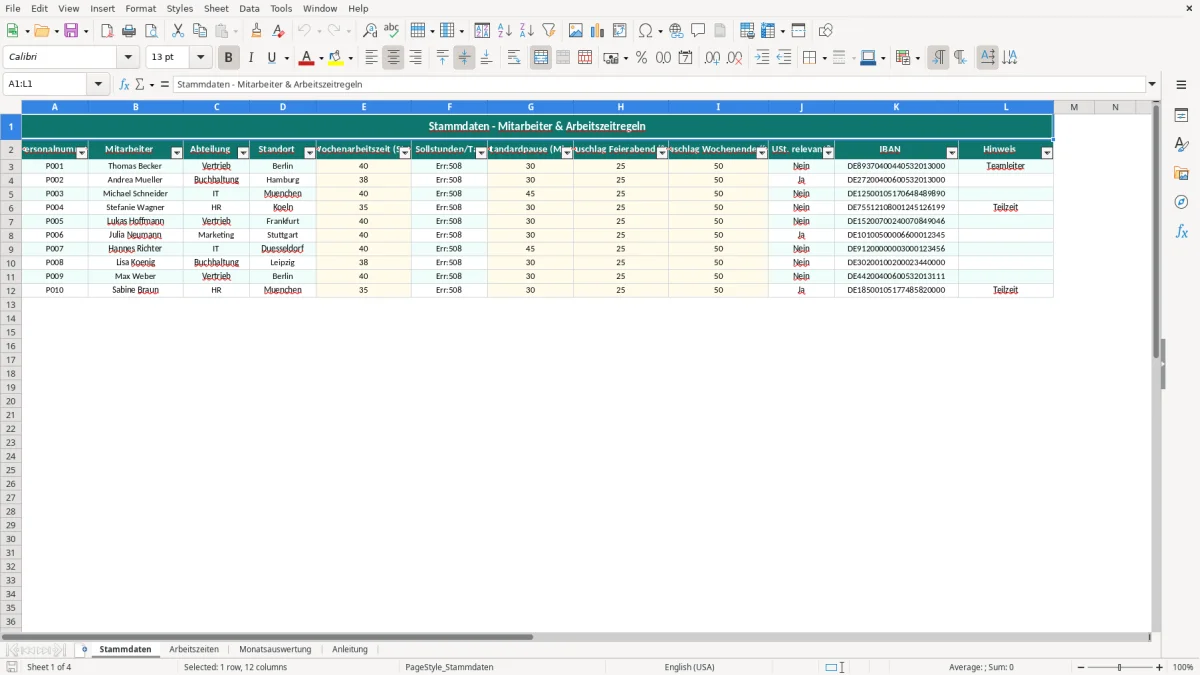Insert a hyperlink
Viewport: 1200px width, 675px height.
[x=677, y=31]
